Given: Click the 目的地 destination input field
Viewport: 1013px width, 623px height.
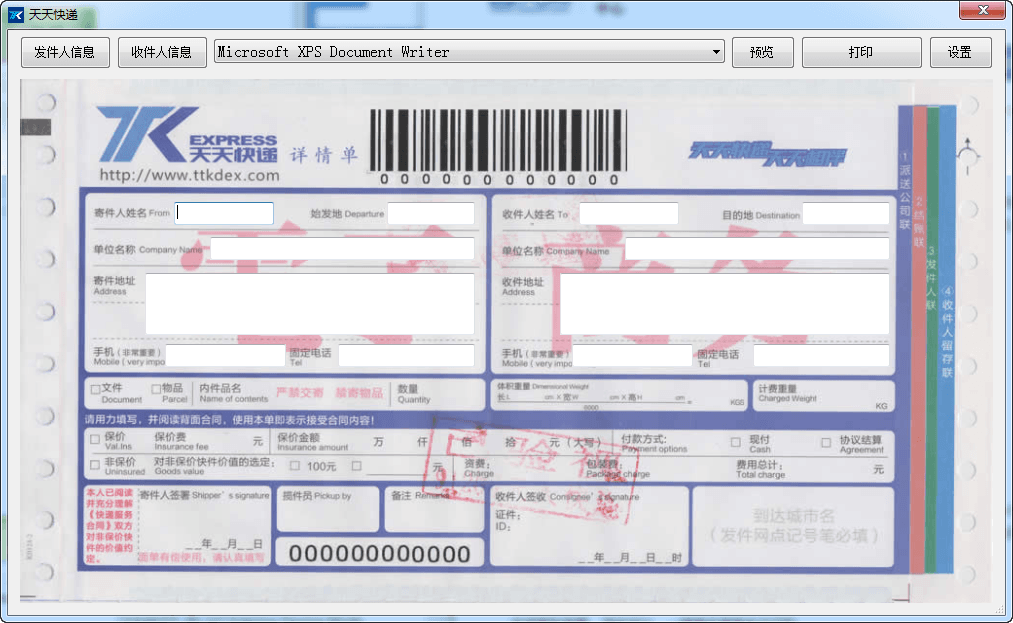Looking at the screenshot, I should point(845,213).
